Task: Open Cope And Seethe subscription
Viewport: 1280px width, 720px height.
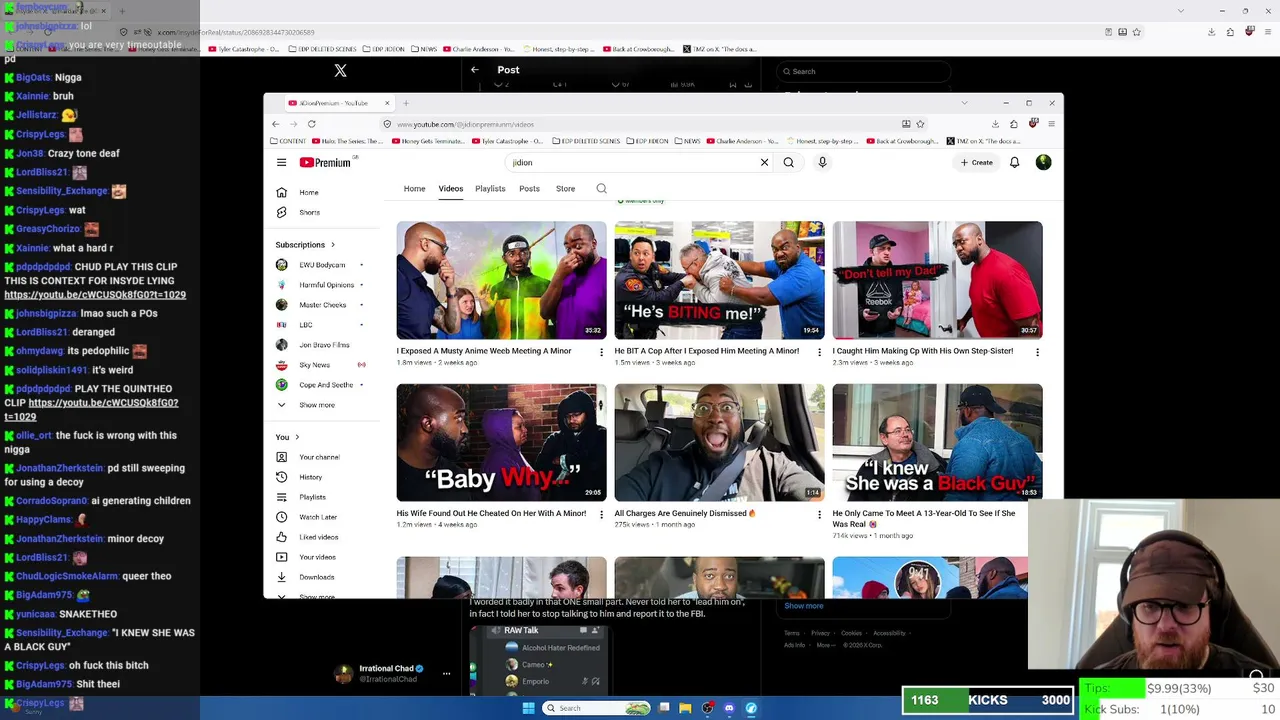Action: (326, 385)
